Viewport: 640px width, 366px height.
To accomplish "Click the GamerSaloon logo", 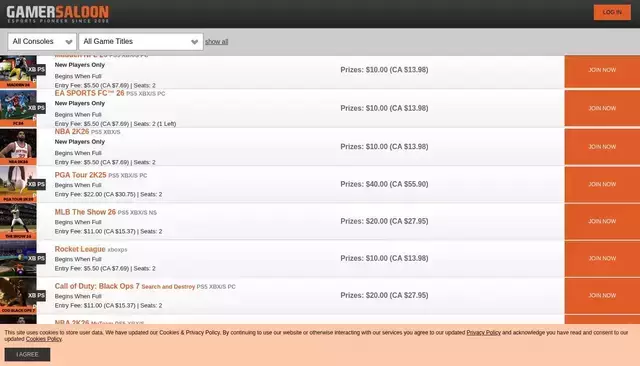I will [58, 14].
